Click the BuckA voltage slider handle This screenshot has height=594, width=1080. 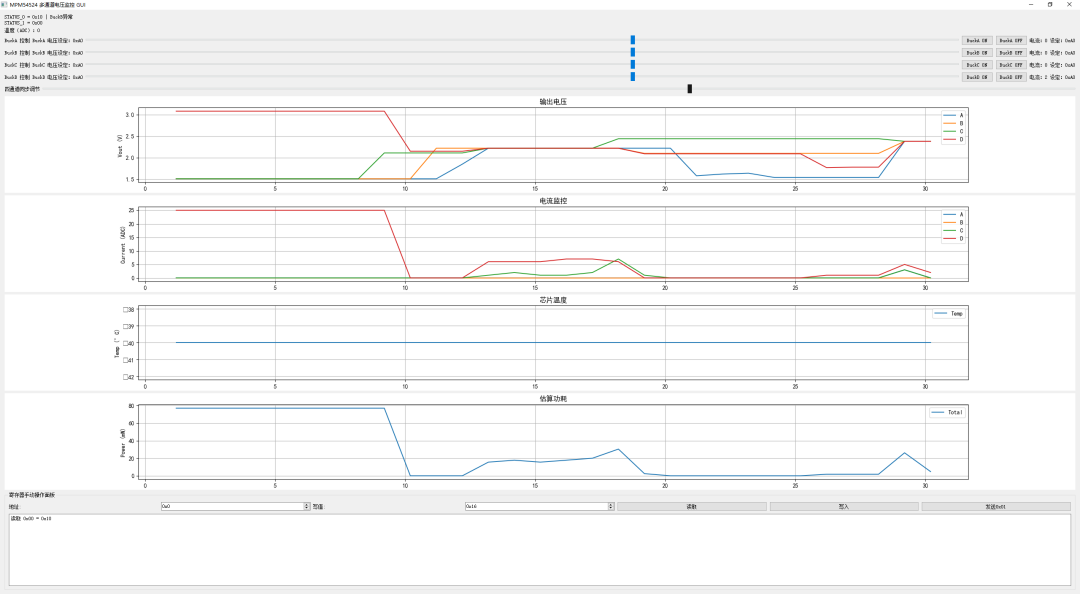click(632, 40)
